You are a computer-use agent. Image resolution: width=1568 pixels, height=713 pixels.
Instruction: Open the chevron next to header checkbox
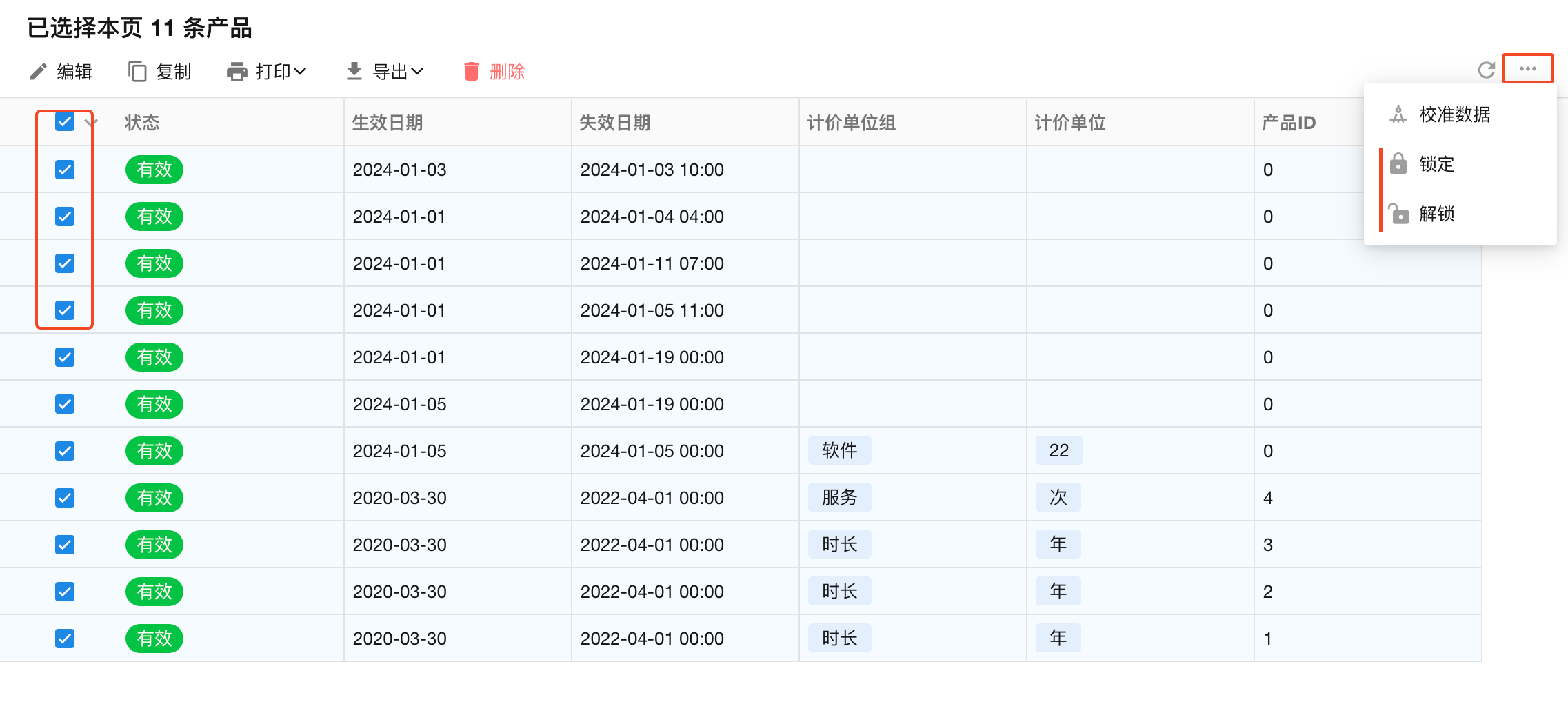click(91, 123)
